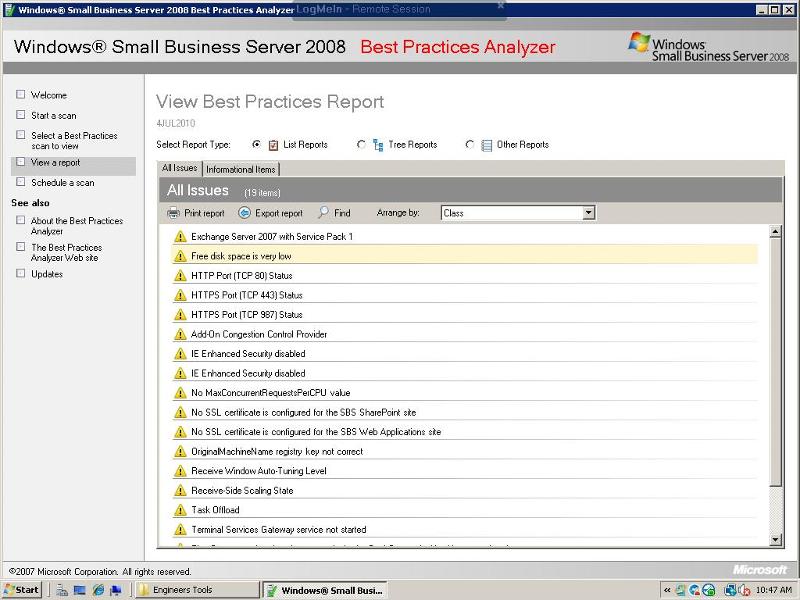The height and width of the screenshot is (600, 800).
Task: Go to Welcome in the sidebar
Action: [49, 95]
